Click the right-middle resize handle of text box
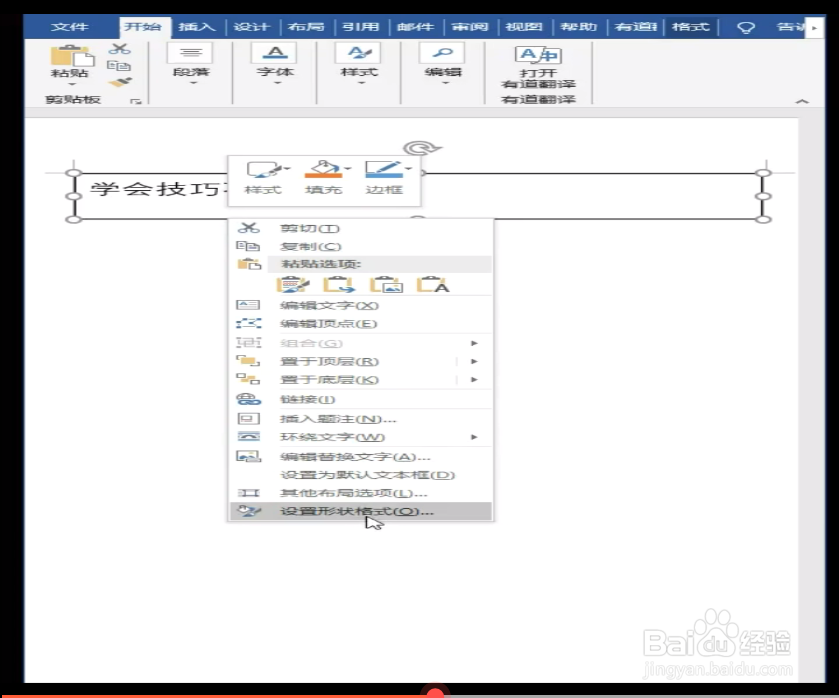 coord(764,196)
